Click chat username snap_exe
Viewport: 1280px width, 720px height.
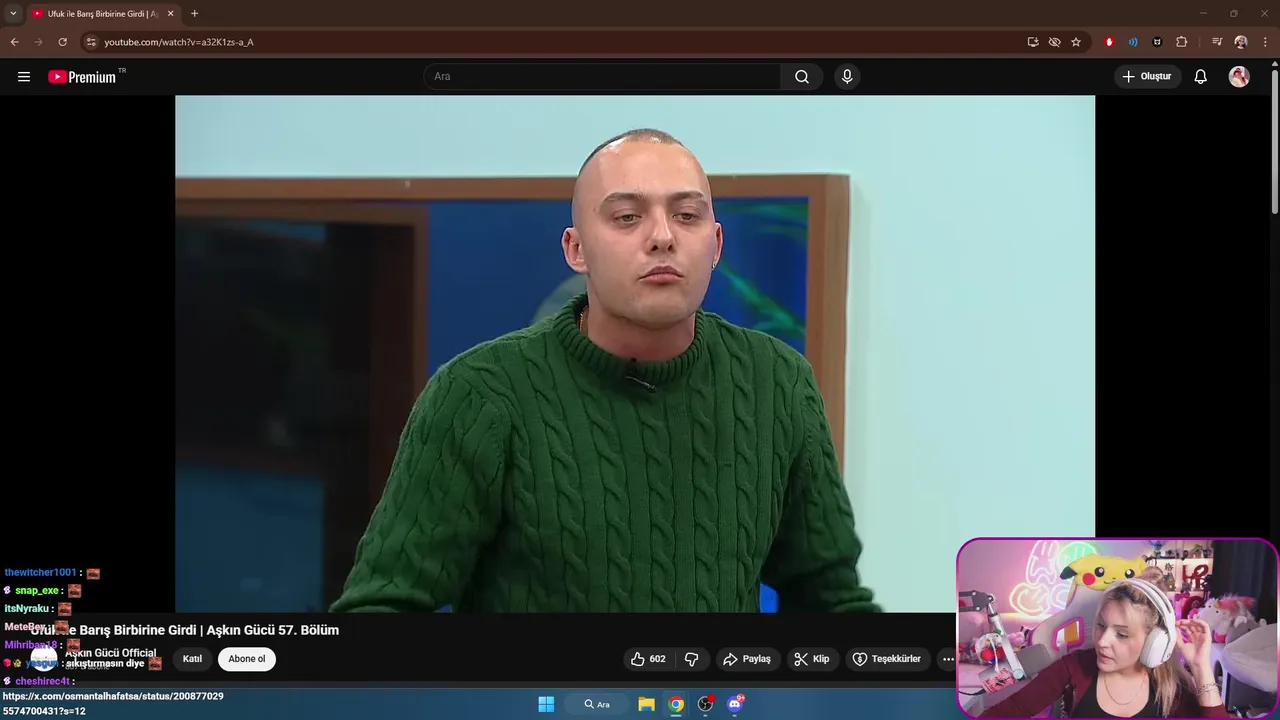tap(37, 591)
